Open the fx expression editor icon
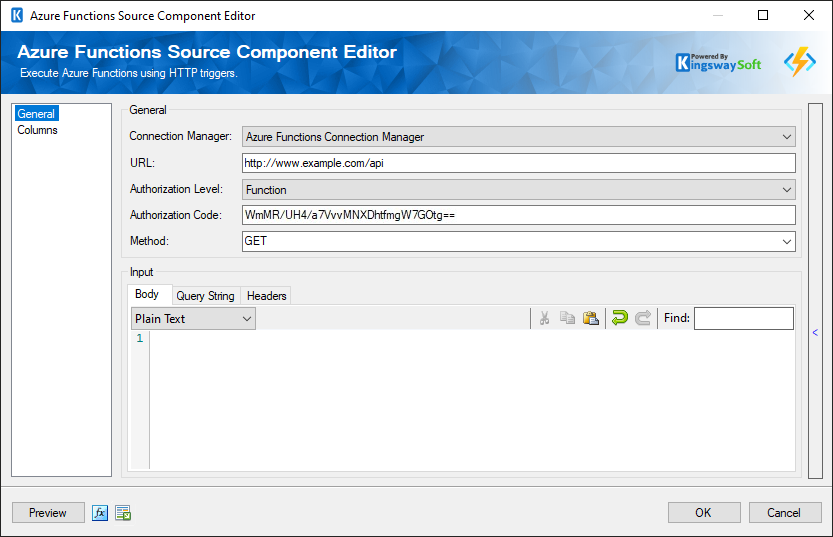The image size is (833, 537). (100, 513)
